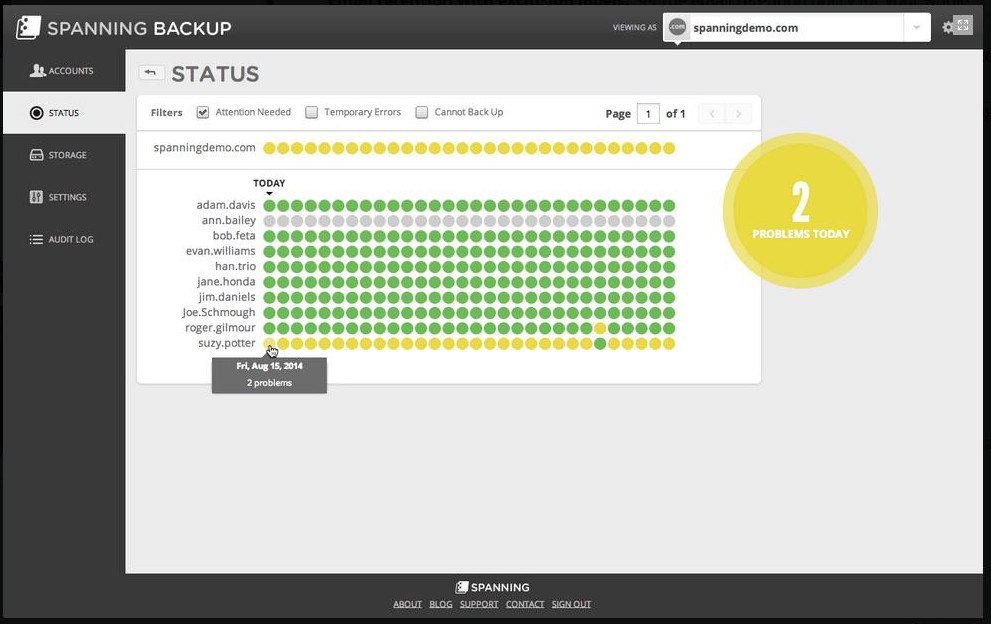
Task: Open the gear settings icon in header
Action: 948,27
